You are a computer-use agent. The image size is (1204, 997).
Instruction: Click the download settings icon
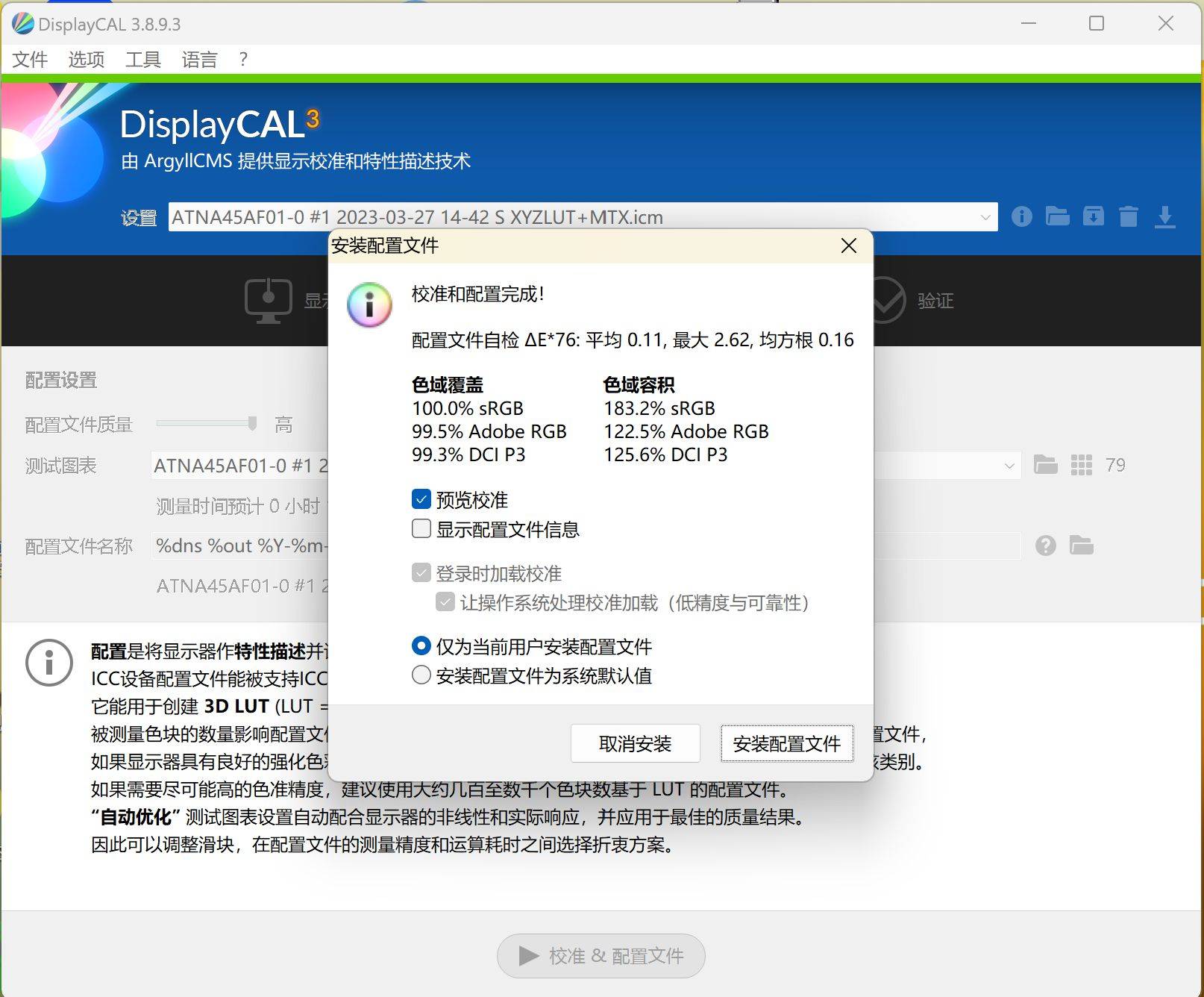coord(1164,217)
